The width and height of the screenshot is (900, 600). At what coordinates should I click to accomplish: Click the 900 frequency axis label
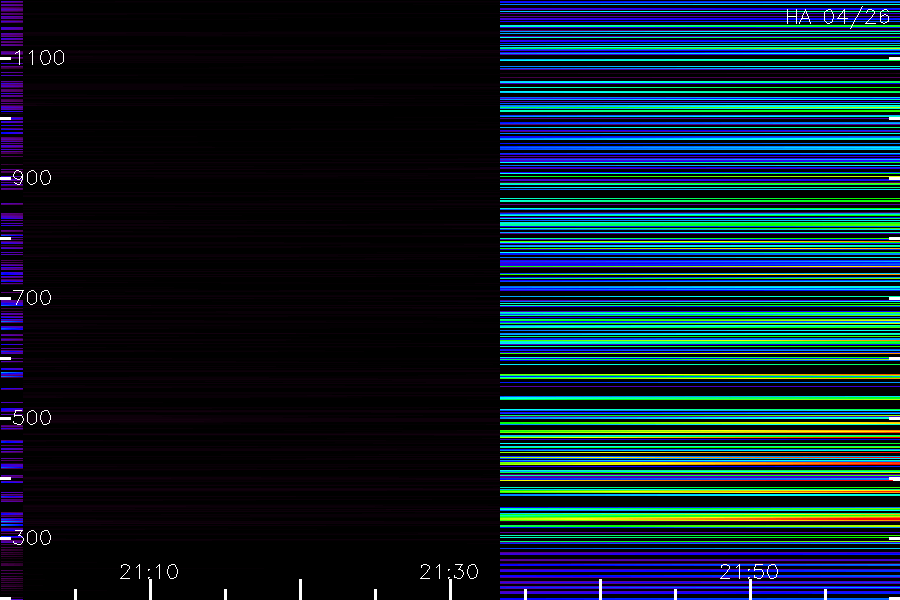click(32, 177)
